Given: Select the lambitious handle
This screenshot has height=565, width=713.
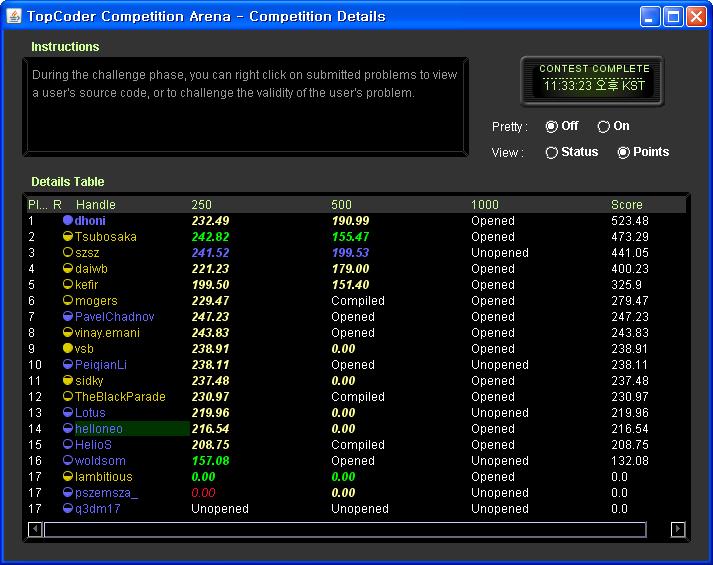Looking at the screenshot, I should 104,477.
